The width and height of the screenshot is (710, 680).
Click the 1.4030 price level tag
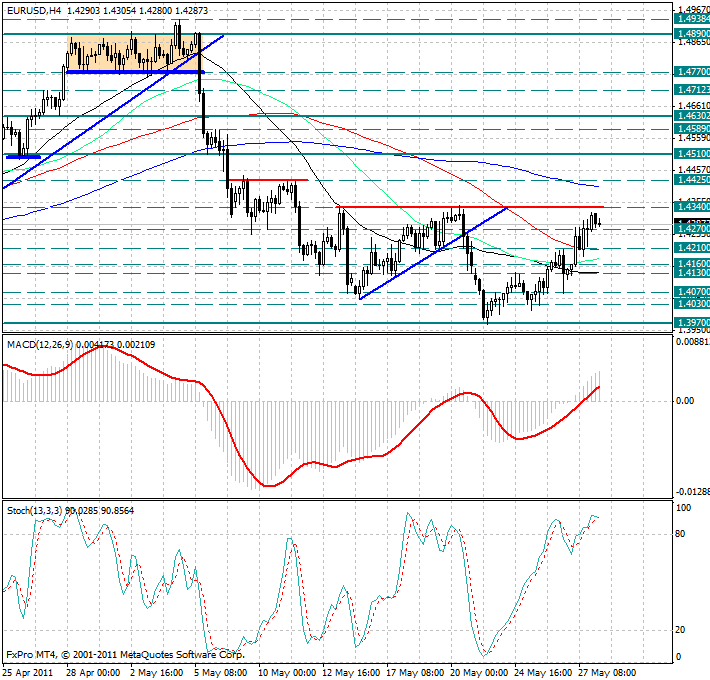[692, 304]
